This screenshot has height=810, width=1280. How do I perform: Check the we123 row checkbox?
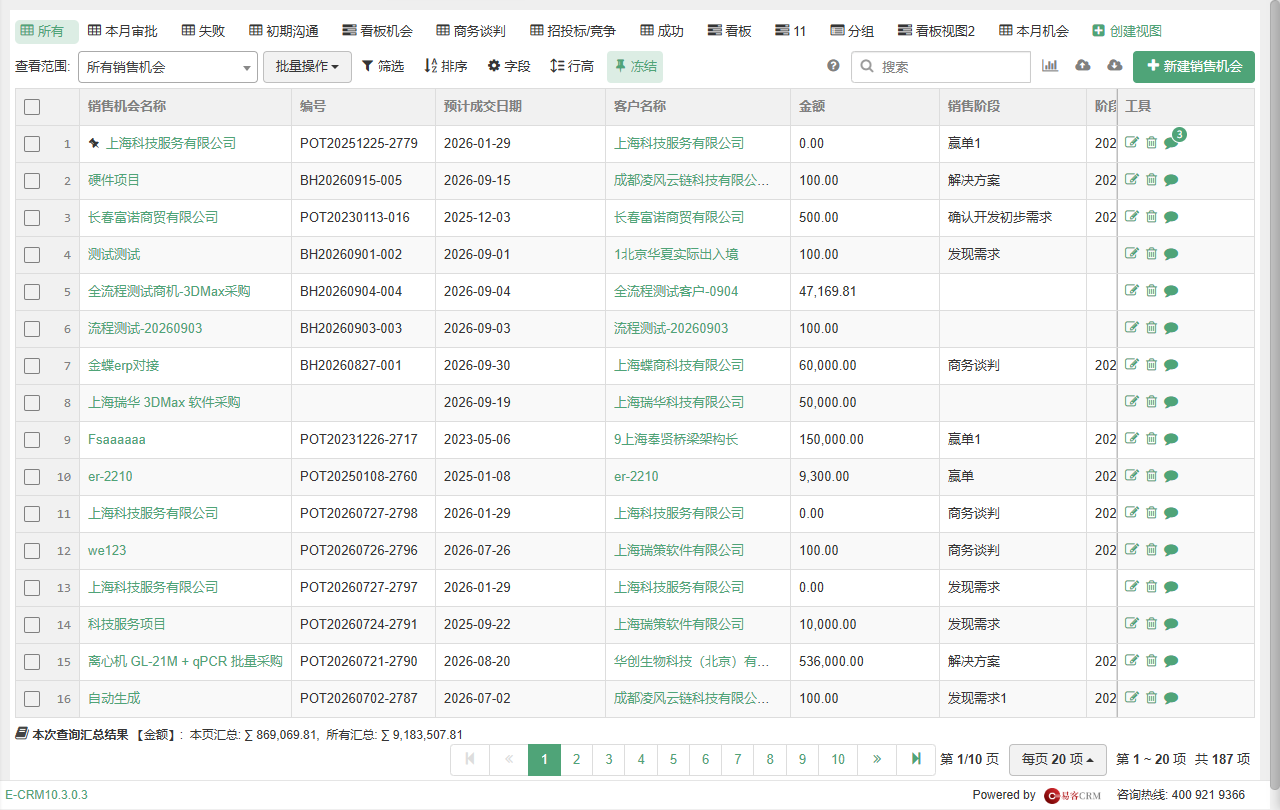(32, 551)
